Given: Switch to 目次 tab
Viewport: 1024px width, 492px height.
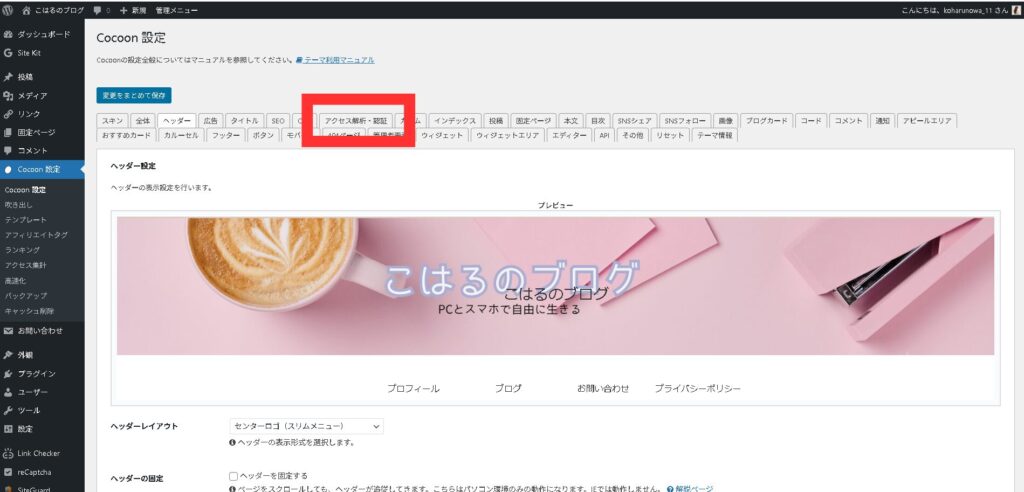Looking at the screenshot, I should 598,121.
